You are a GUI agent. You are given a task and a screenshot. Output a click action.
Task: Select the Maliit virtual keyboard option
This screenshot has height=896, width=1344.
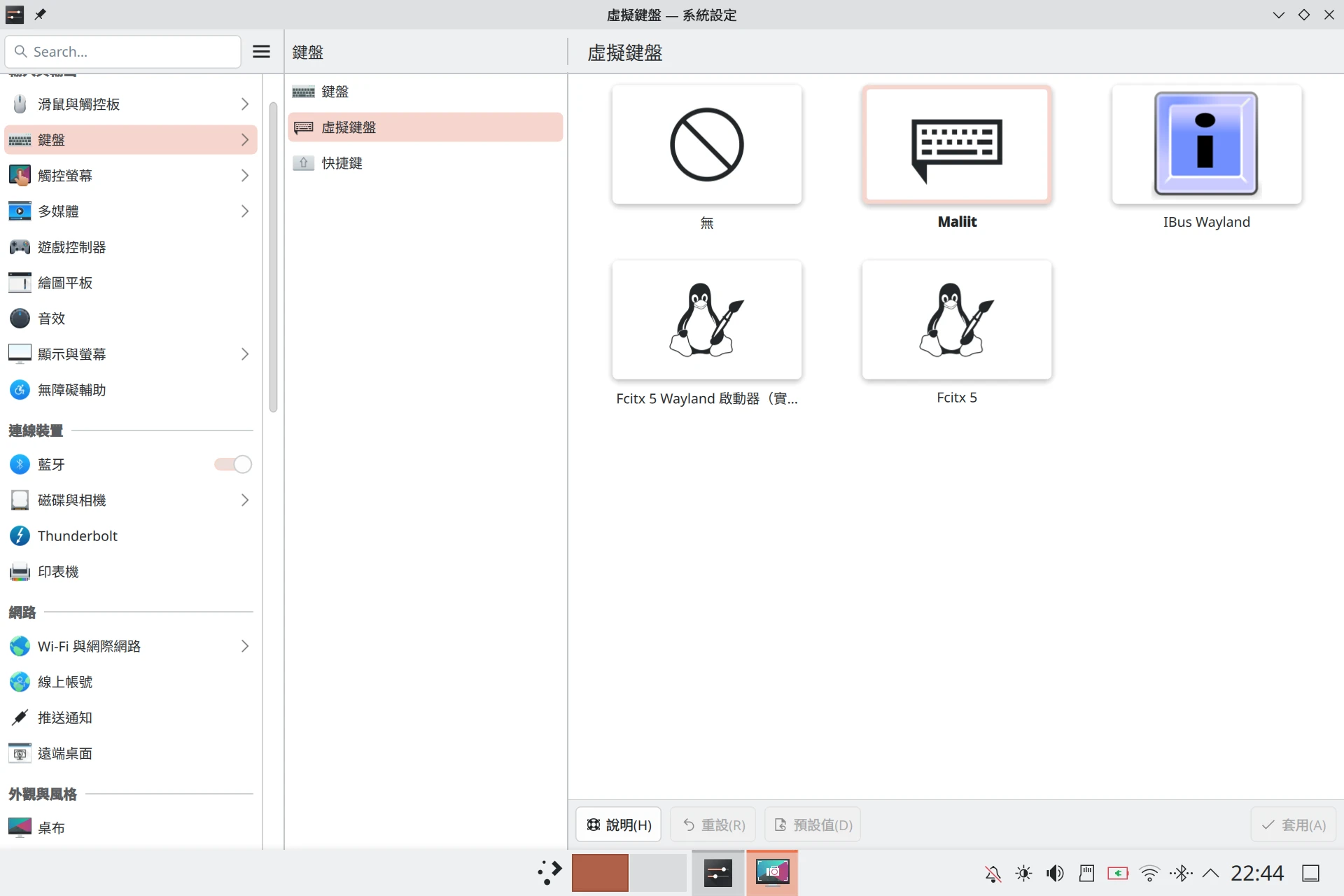pyautogui.click(x=956, y=146)
